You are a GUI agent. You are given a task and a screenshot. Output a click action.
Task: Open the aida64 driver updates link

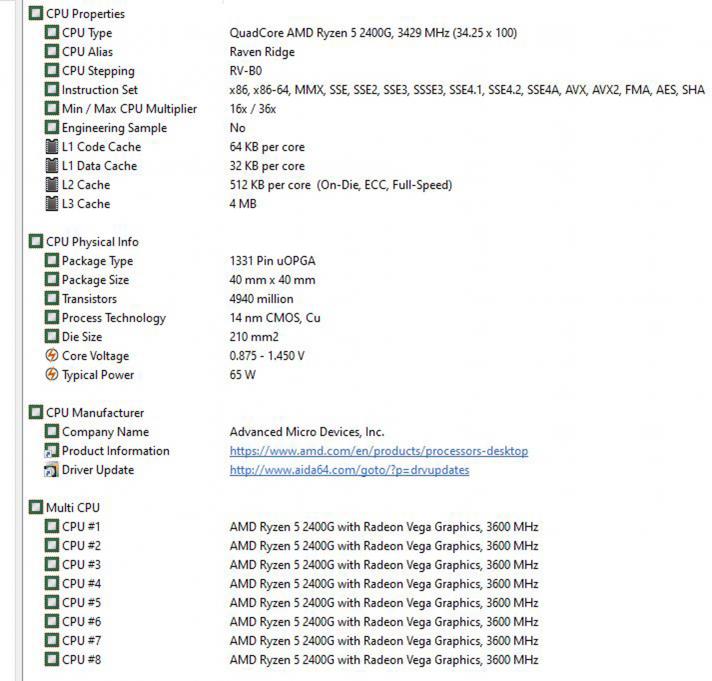[350, 470]
